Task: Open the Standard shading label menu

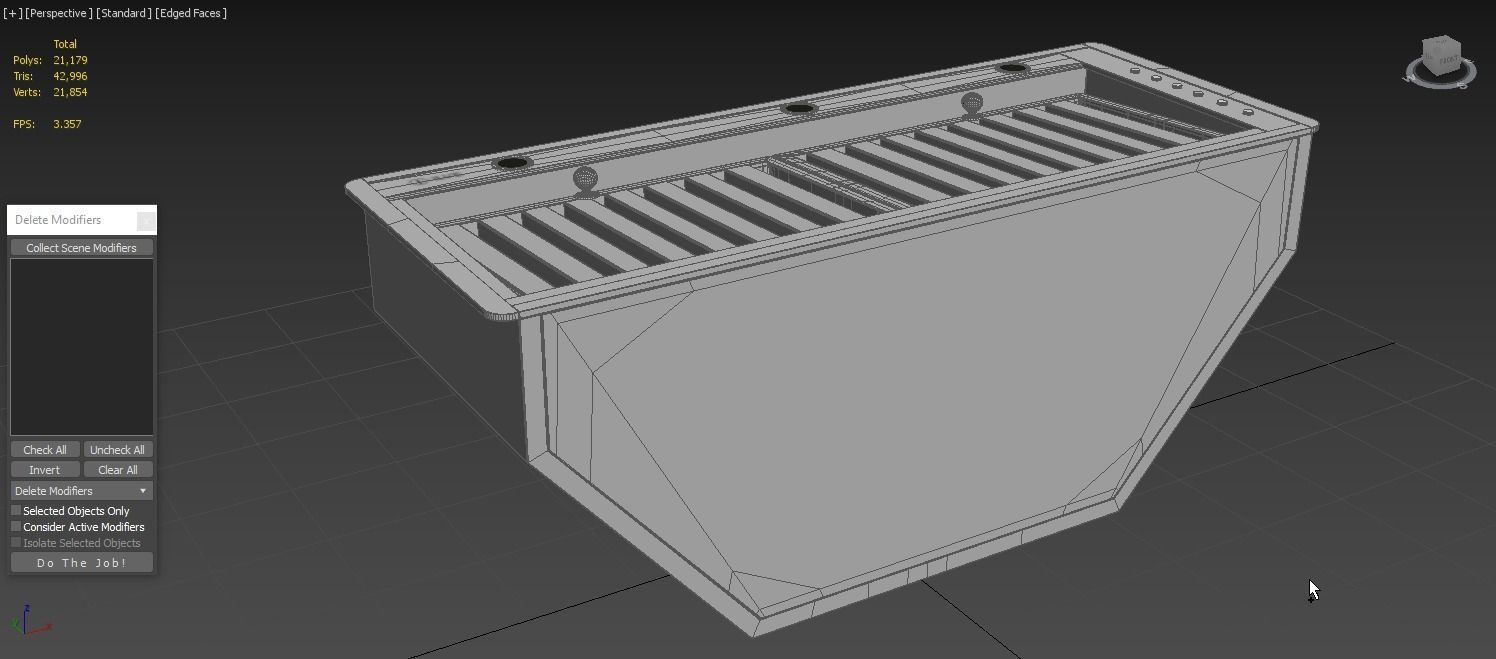Action: [124, 13]
